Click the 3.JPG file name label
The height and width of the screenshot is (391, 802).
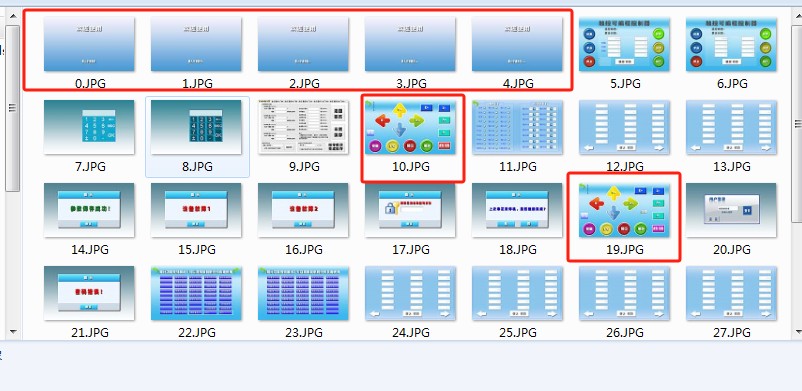pyautogui.click(x=411, y=83)
